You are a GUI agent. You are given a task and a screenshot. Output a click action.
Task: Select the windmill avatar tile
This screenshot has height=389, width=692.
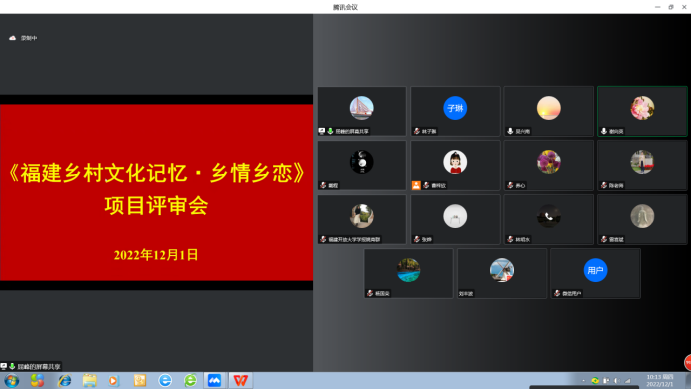click(x=502, y=273)
